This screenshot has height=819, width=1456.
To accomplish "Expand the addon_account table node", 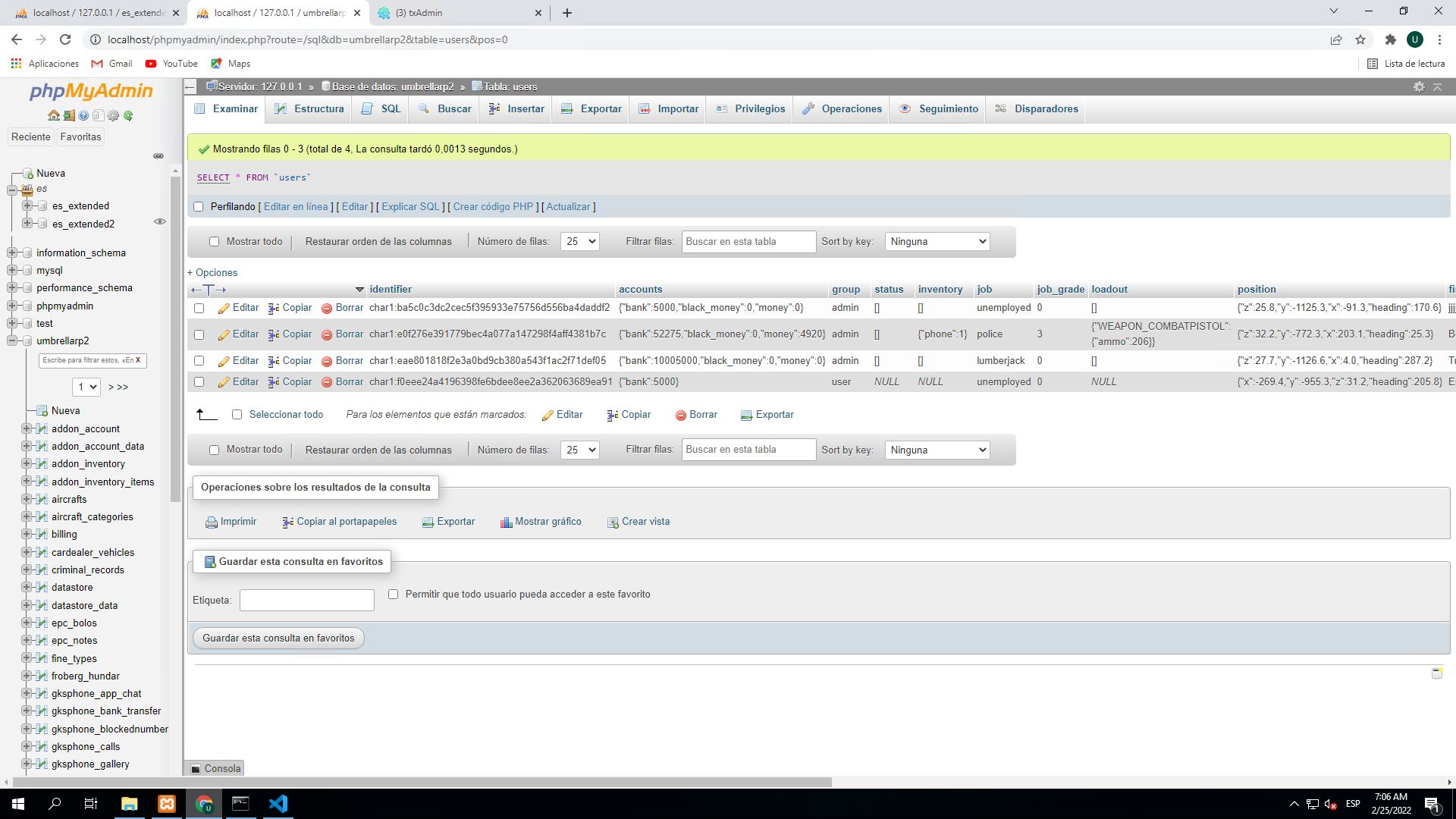I will tap(25, 428).
